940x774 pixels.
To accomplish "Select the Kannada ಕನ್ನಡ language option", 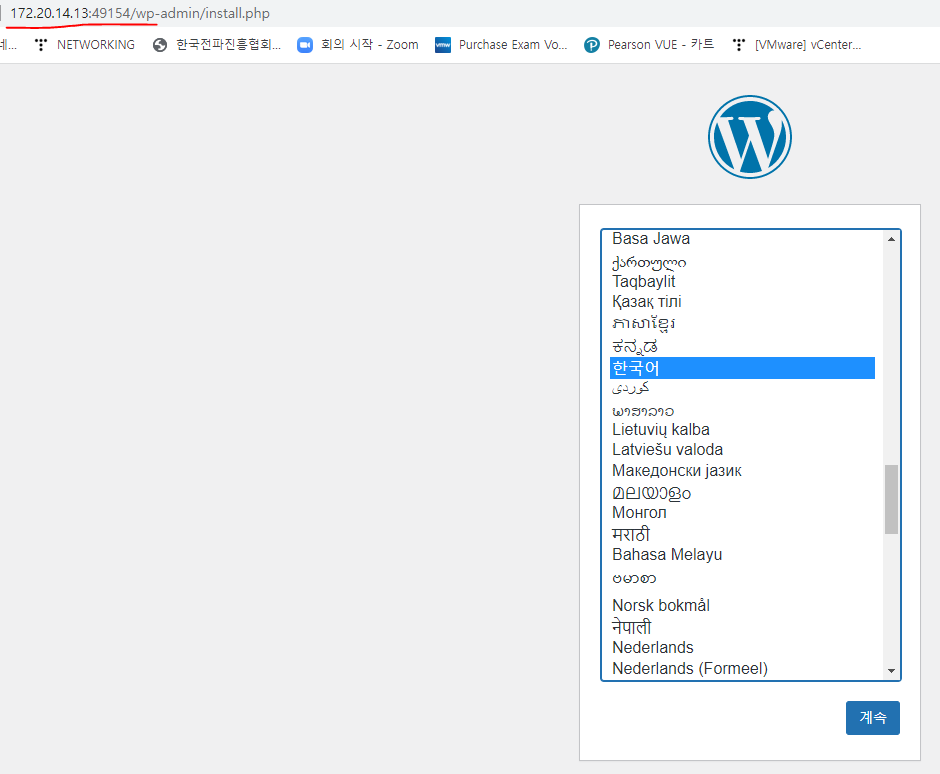I will point(742,346).
